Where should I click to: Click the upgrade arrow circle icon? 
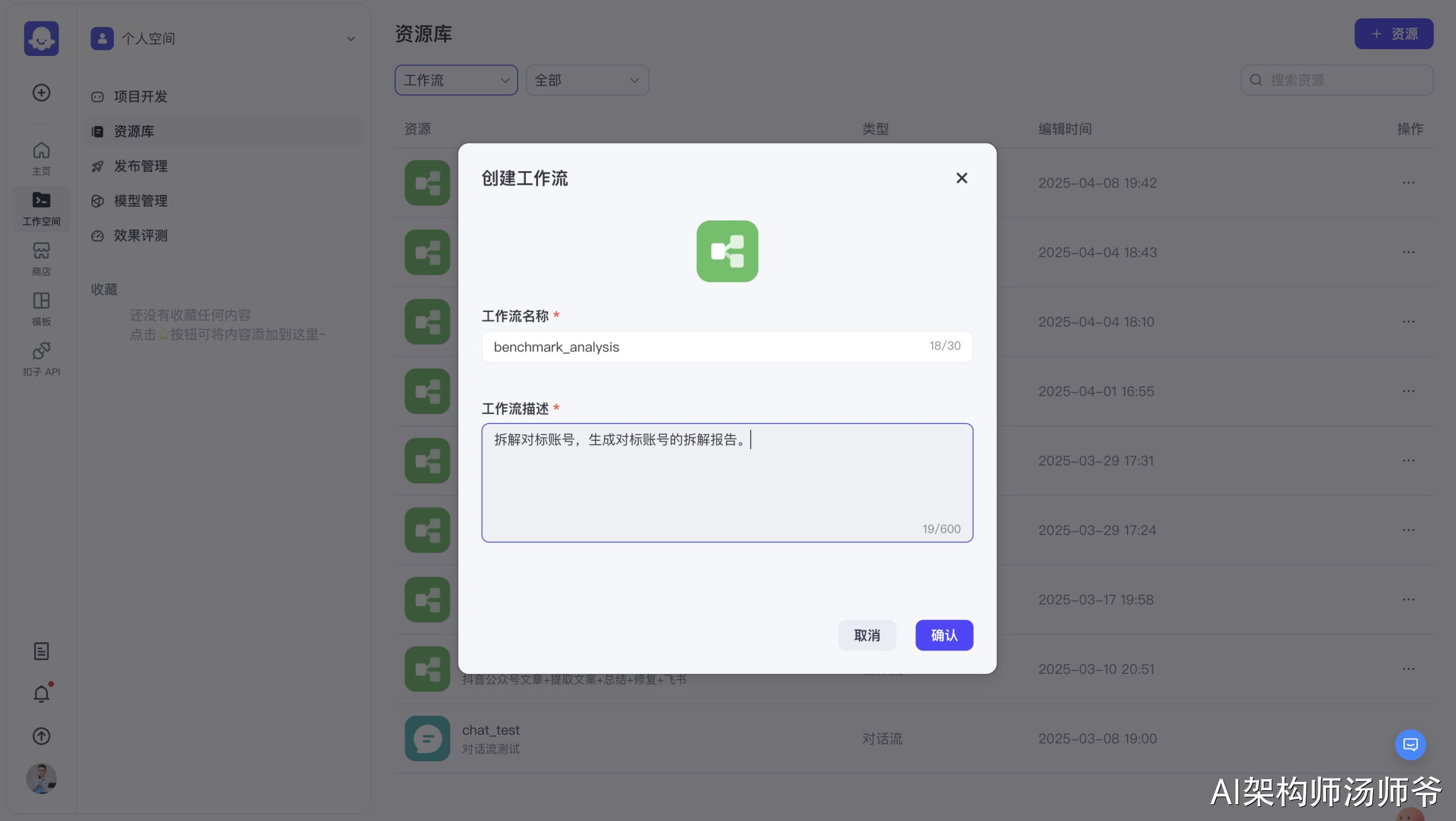pos(41,736)
